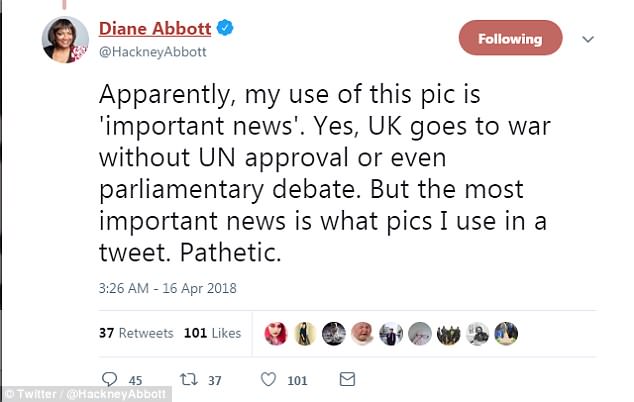
Task: Click the first liker avatar with red hair
Action: click(276, 334)
